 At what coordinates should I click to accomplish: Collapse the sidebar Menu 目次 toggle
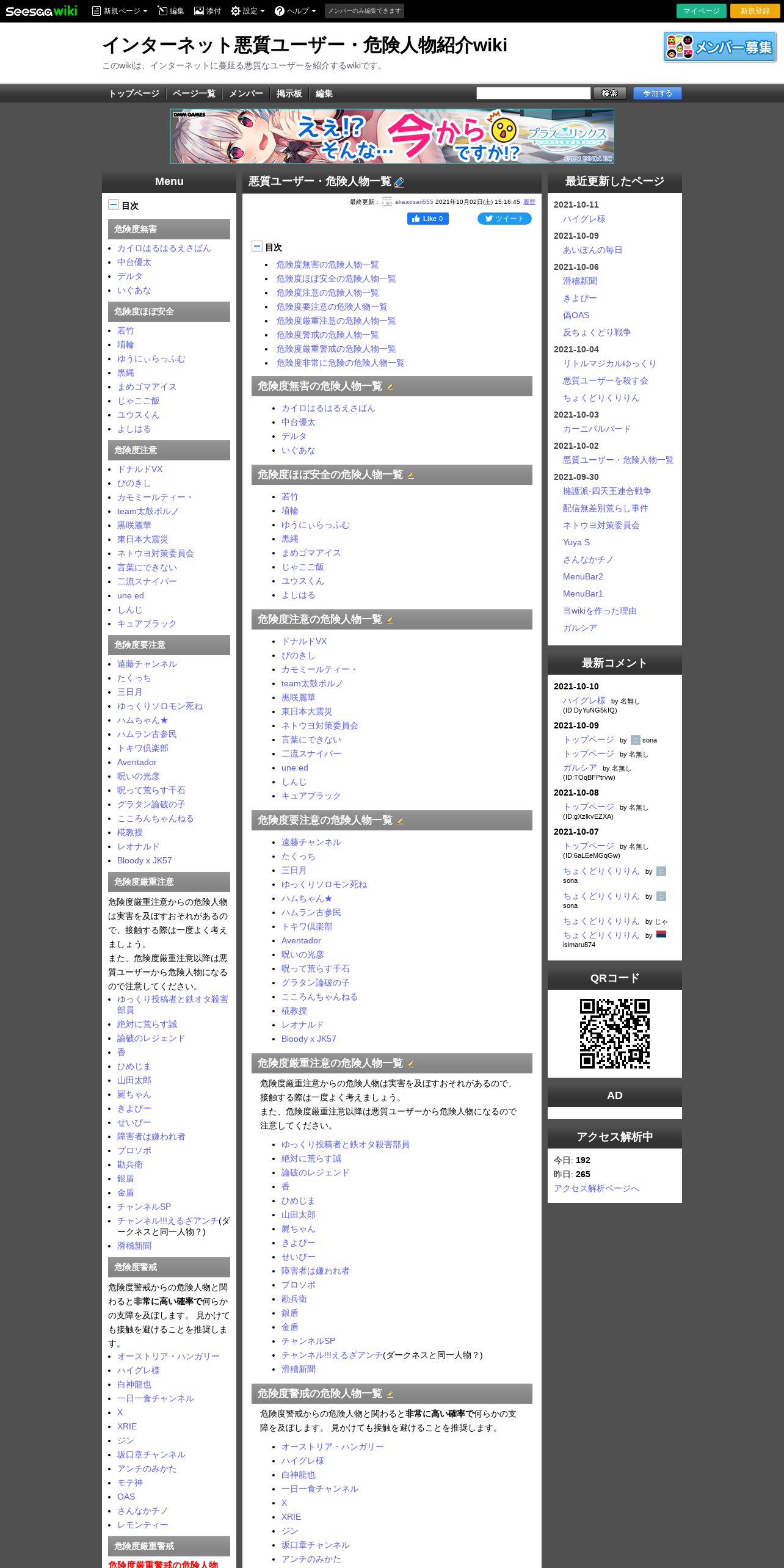[114, 205]
